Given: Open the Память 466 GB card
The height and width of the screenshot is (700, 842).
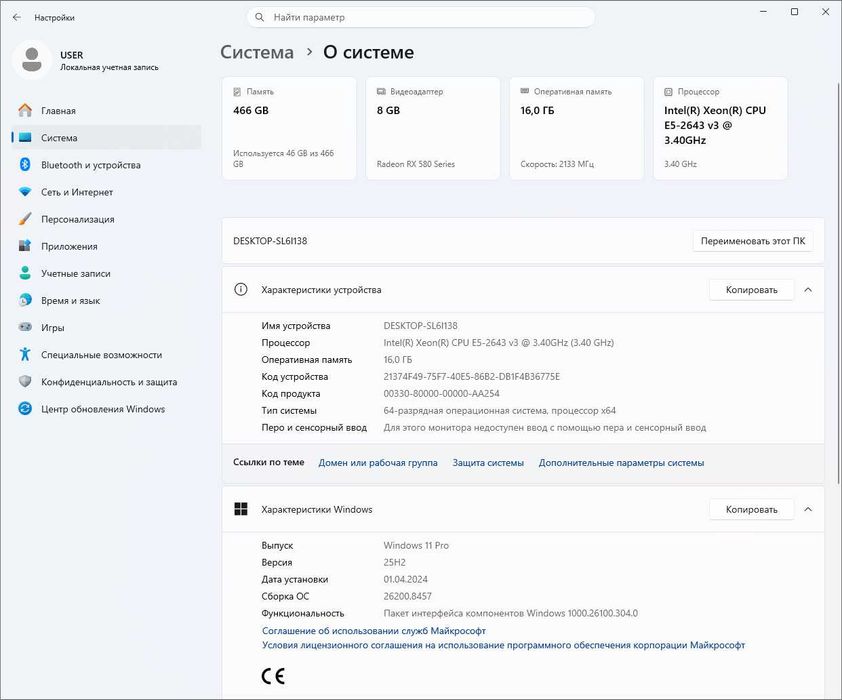Looking at the screenshot, I should click(289, 128).
